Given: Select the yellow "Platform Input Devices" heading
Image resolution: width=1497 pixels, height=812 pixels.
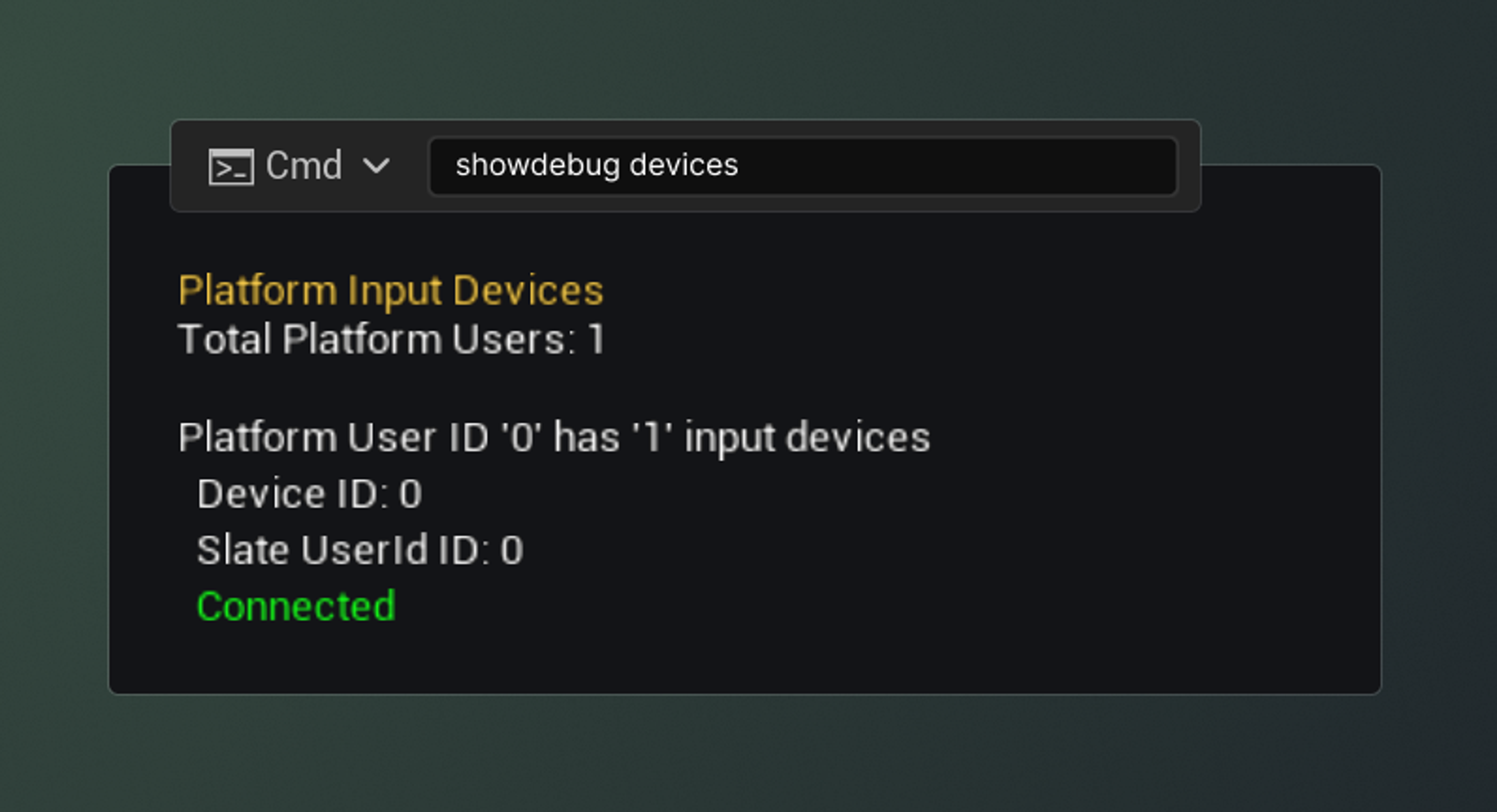Looking at the screenshot, I should [x=391, y=290].
